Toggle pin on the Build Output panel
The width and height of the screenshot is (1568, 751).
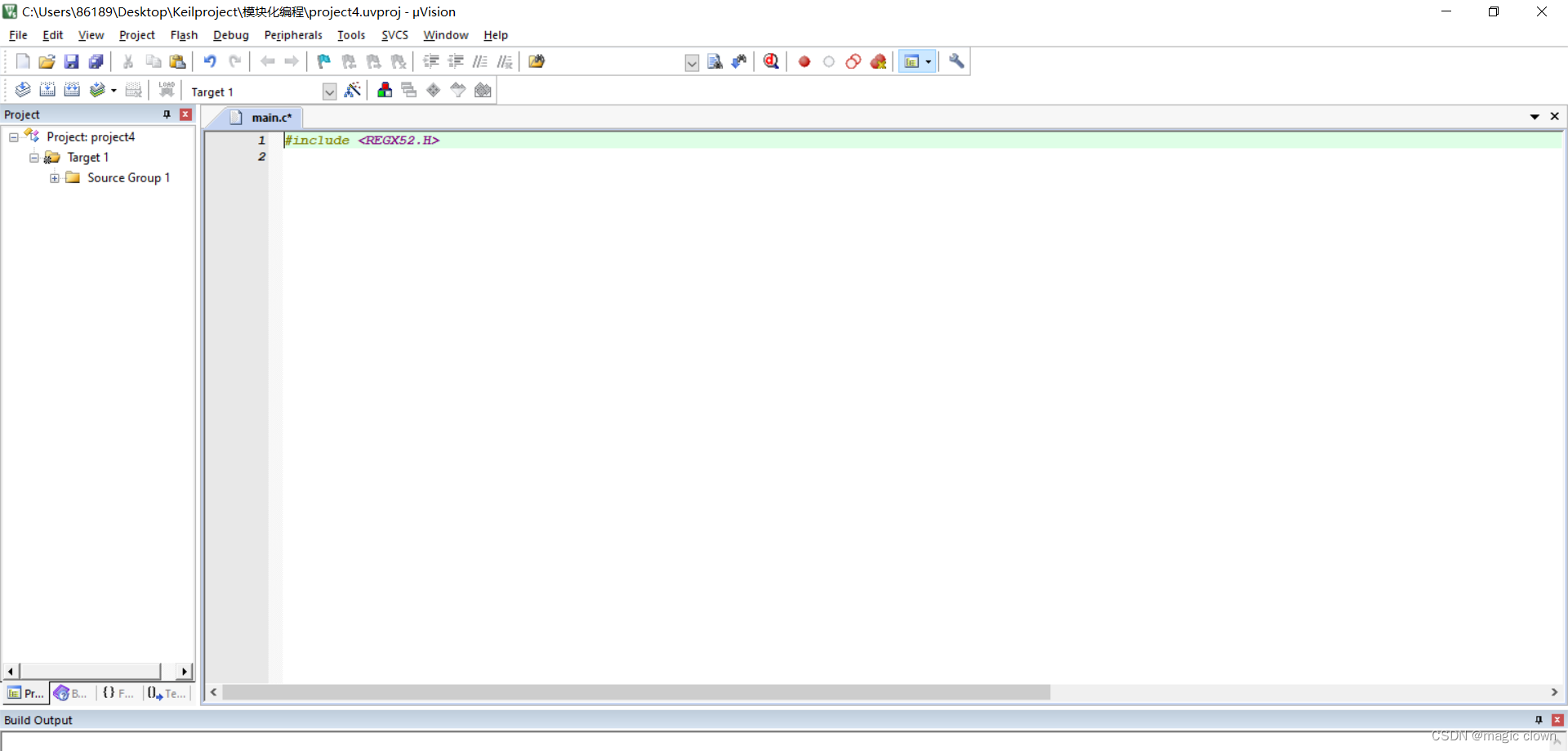[x=1539, y=720]
